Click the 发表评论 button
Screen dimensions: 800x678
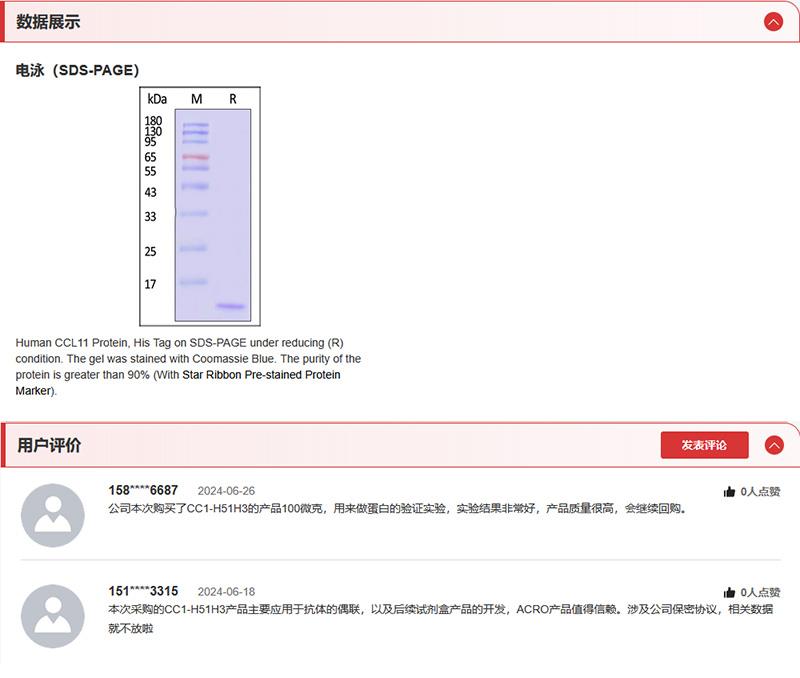point(704,445)
